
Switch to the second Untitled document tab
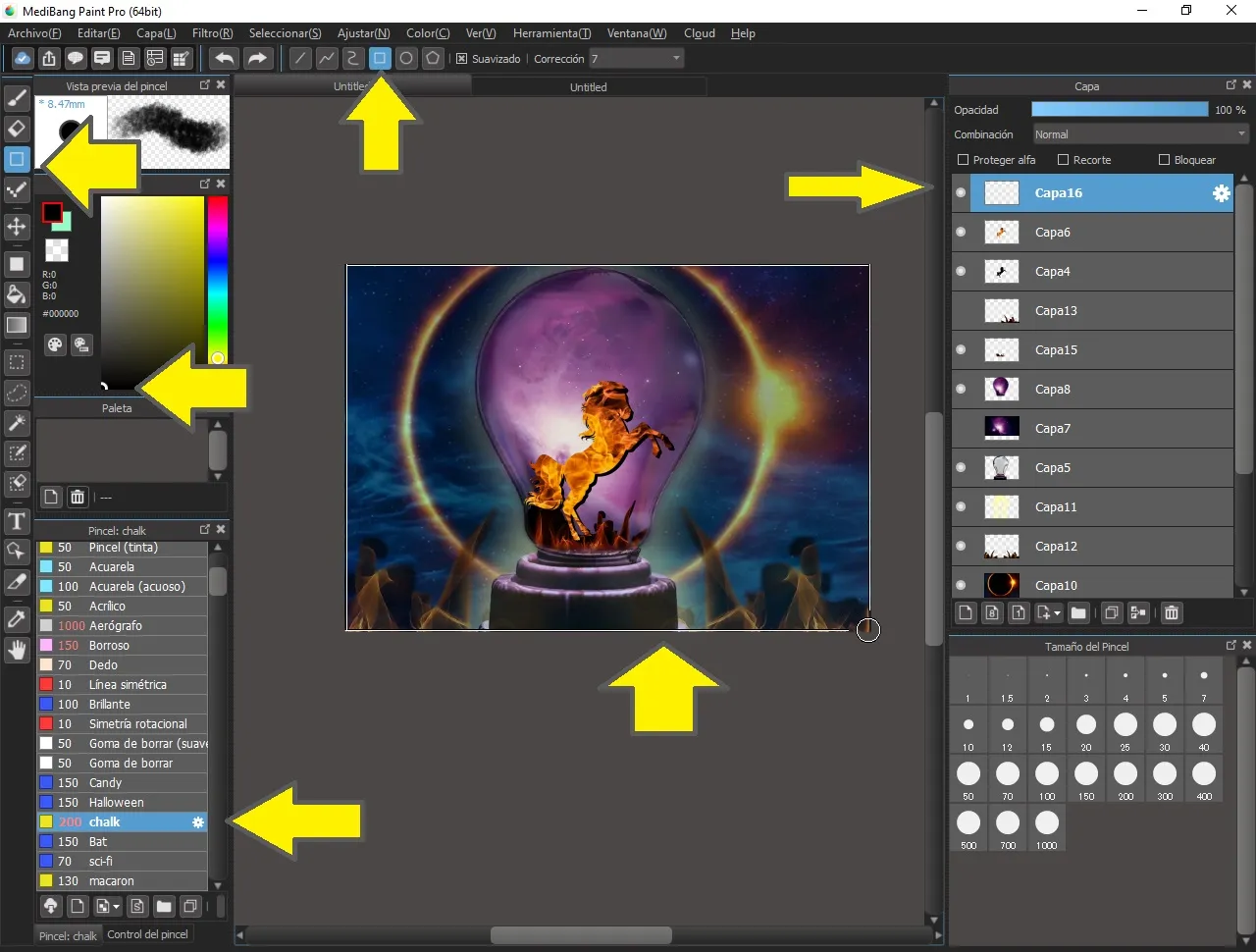[x=589, y=86]
